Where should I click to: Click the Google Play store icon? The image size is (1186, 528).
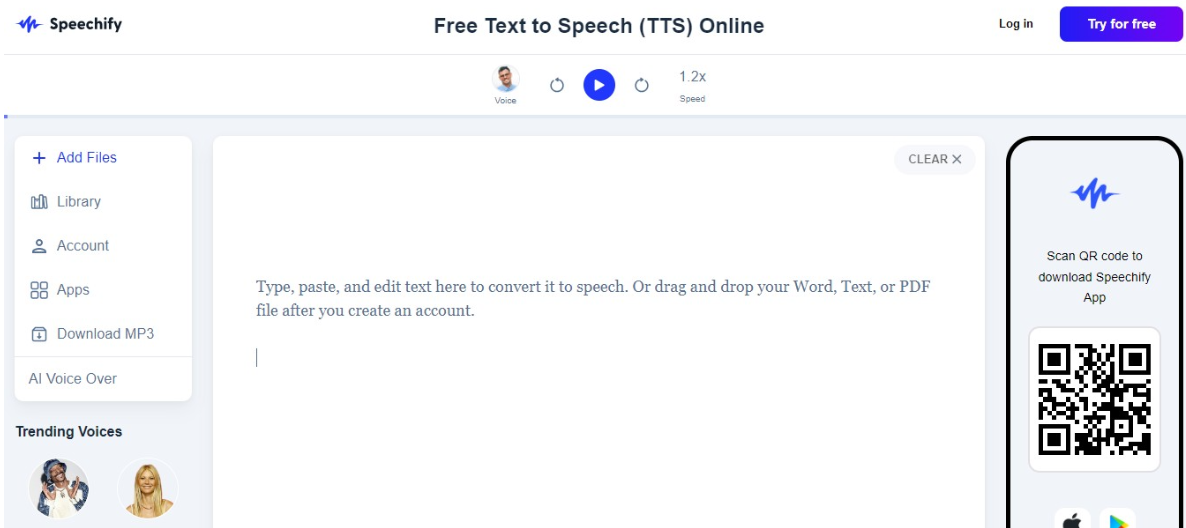click(1117, 520)
